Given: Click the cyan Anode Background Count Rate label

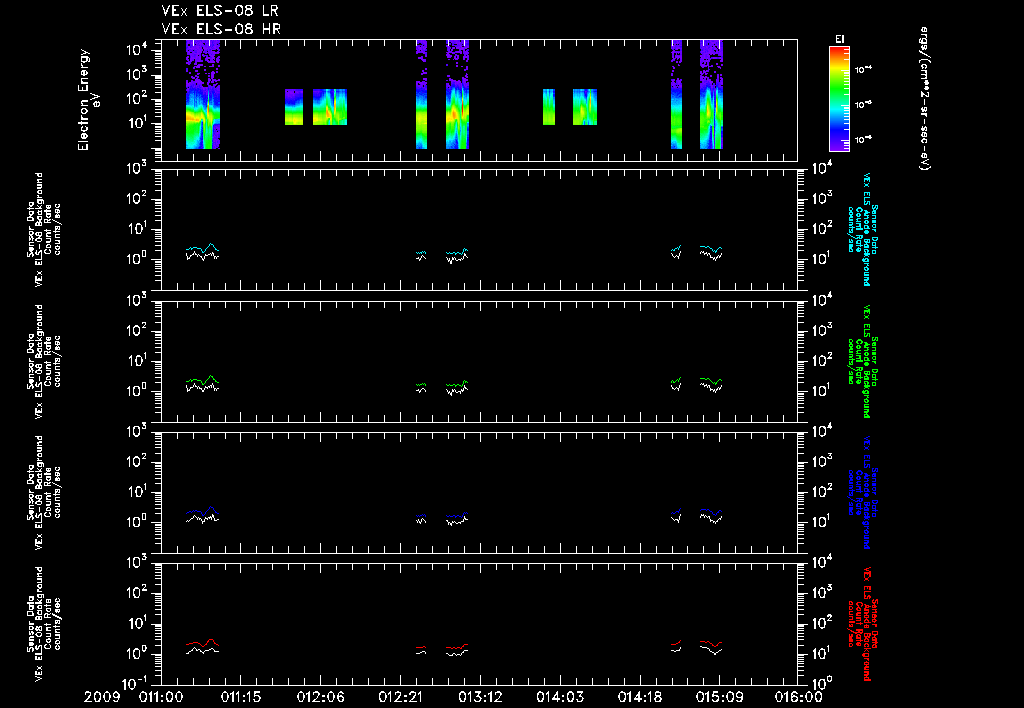Looking at the screenshot, I should [x=863, y=229].
